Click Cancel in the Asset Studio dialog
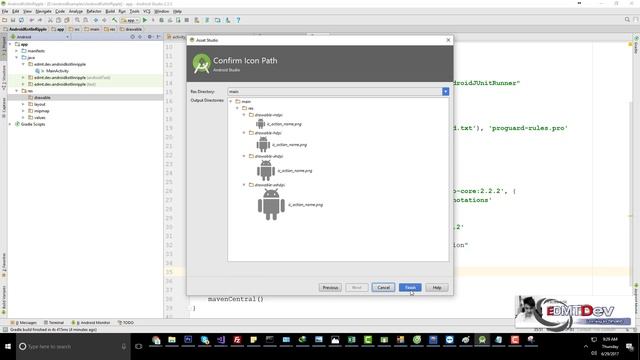 383,287
